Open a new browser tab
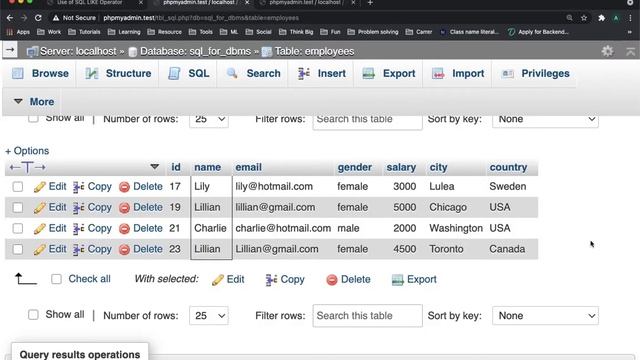Screen dimensions: 640x360 370,3
